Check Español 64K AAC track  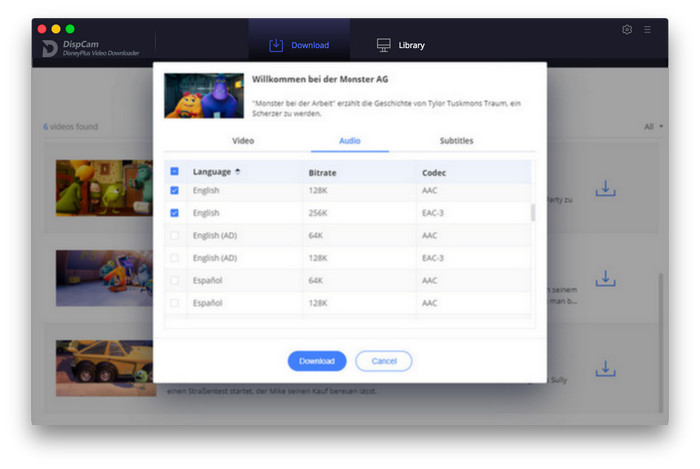pos(175,280)
